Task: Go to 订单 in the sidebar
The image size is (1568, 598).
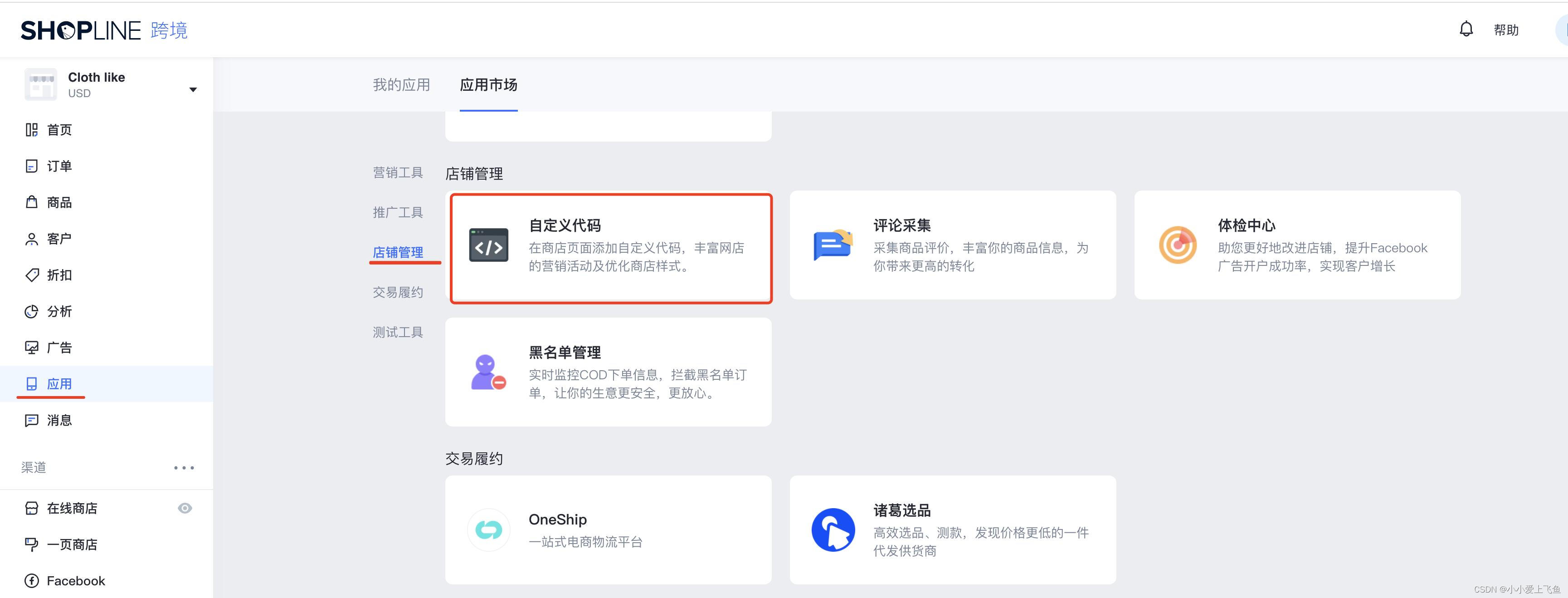Action: 58,166
